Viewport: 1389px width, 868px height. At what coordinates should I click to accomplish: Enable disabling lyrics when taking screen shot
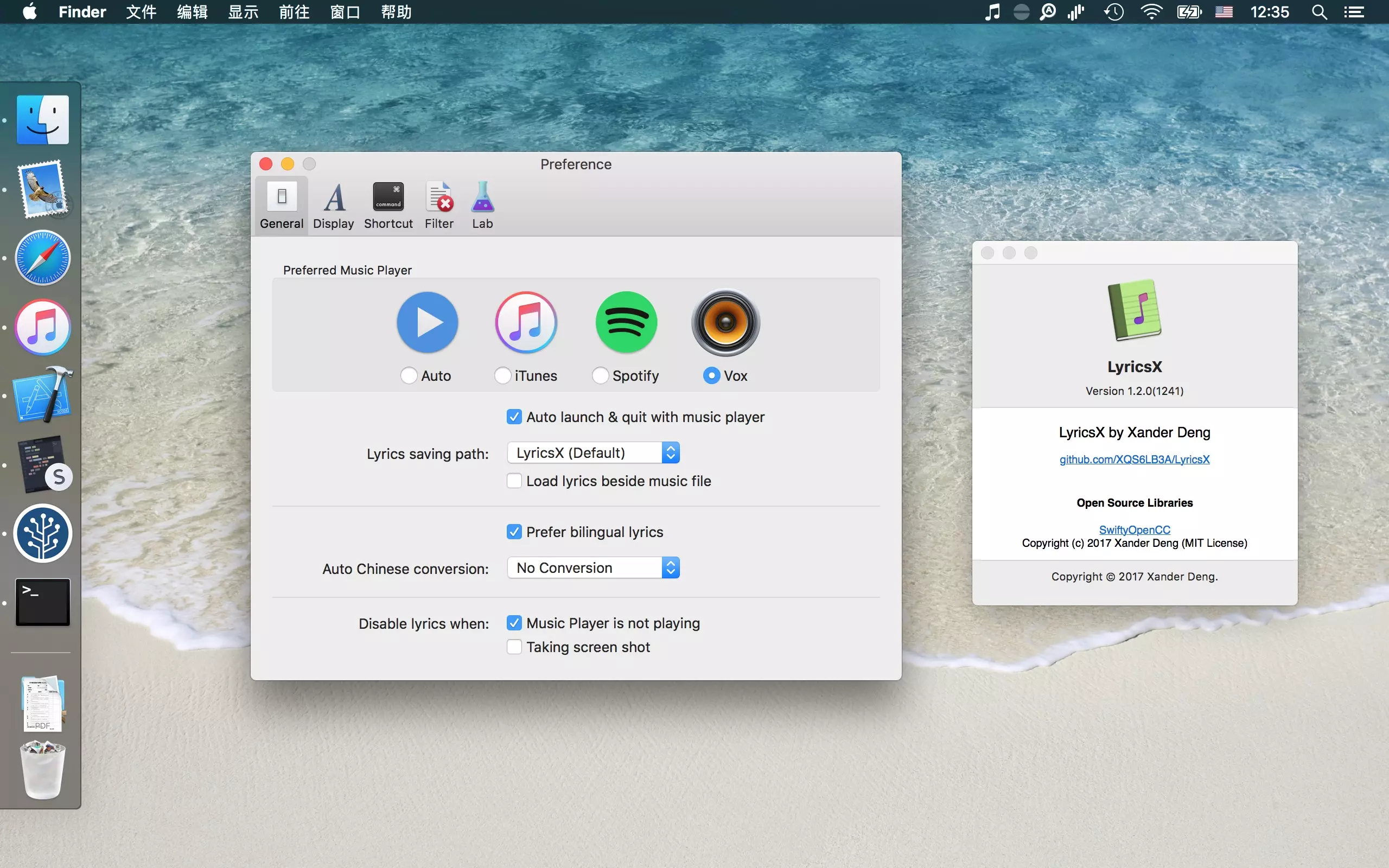[x=514, y=647]
